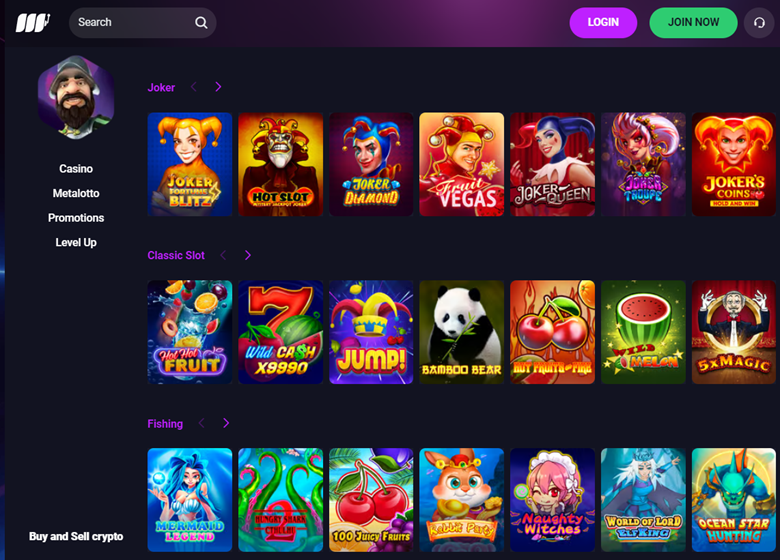This screenshot has height=560, width=780.
Task: Select Level Up in sidebar
Action: coord(76,242)
